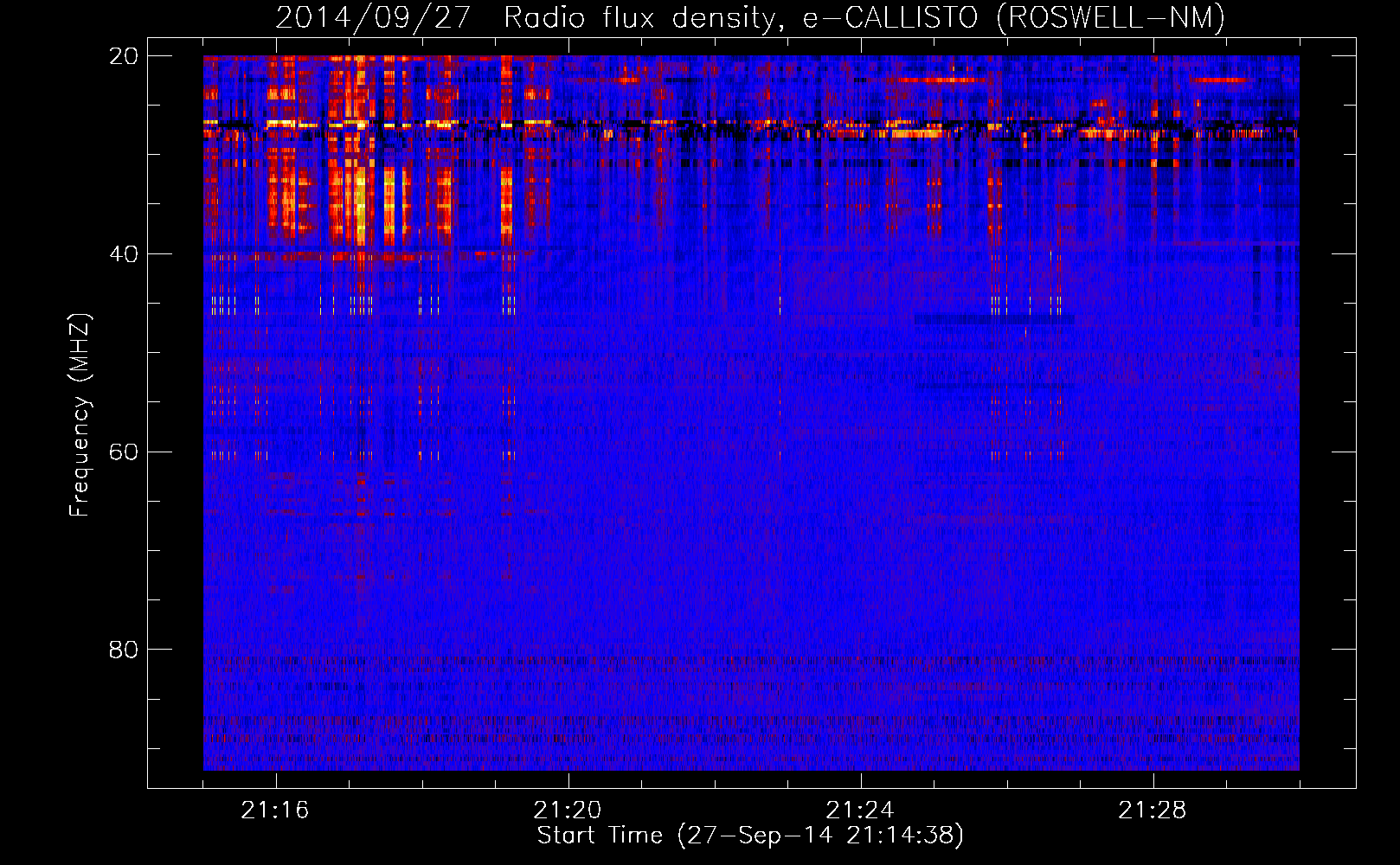
Task: Click the '40' frequency tick label
Action: pyautogui.click(x=124, y=254)
